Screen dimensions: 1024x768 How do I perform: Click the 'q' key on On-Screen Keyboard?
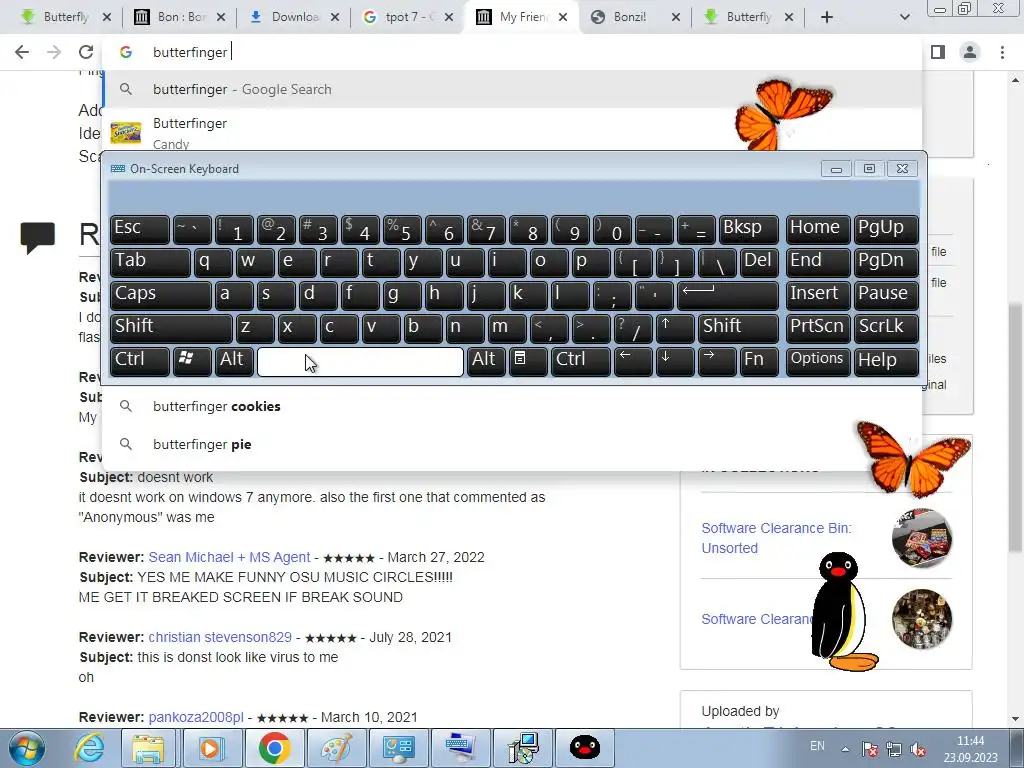(x=213, y=262)
